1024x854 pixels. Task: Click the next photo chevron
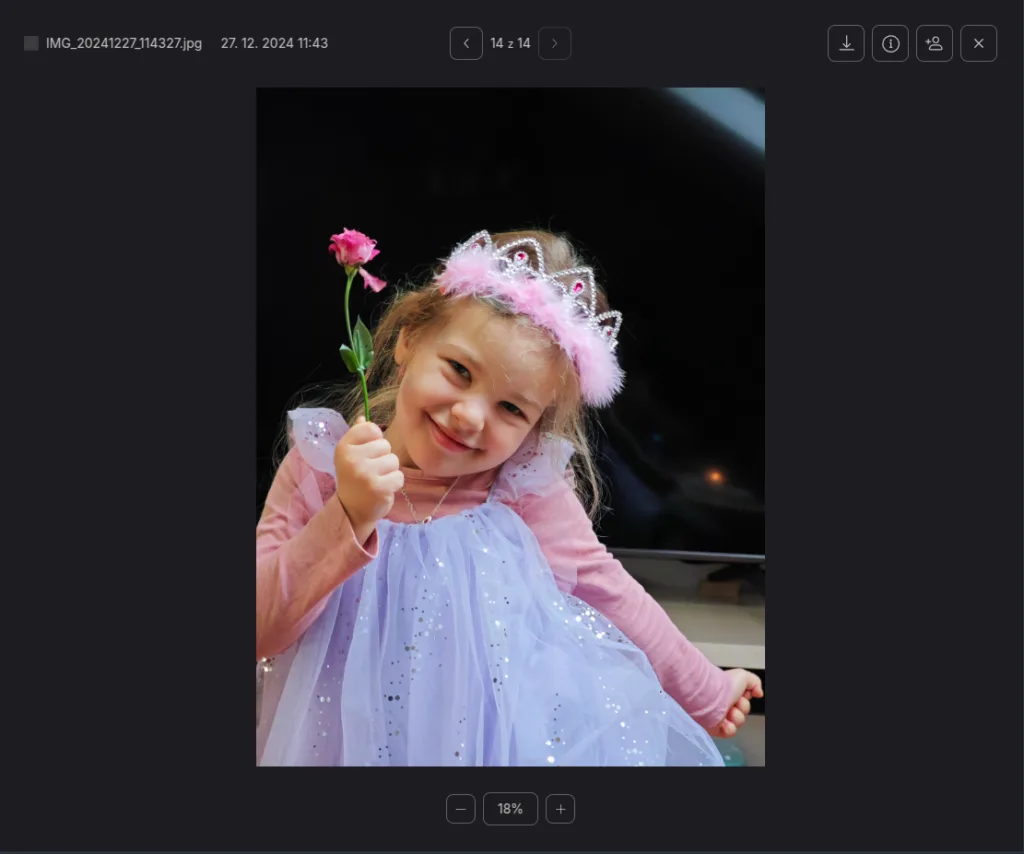pos(555,43)
